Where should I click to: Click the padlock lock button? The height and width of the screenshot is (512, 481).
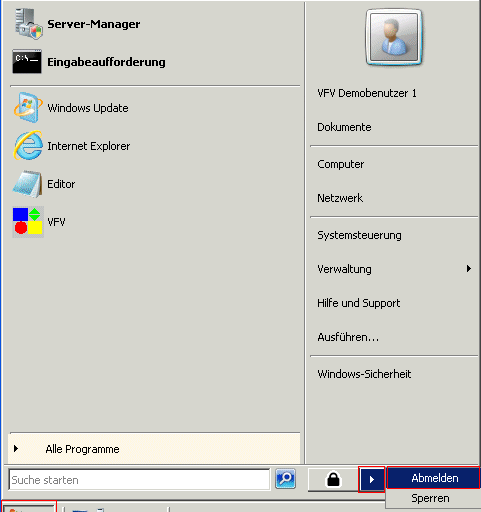(333, 479)
